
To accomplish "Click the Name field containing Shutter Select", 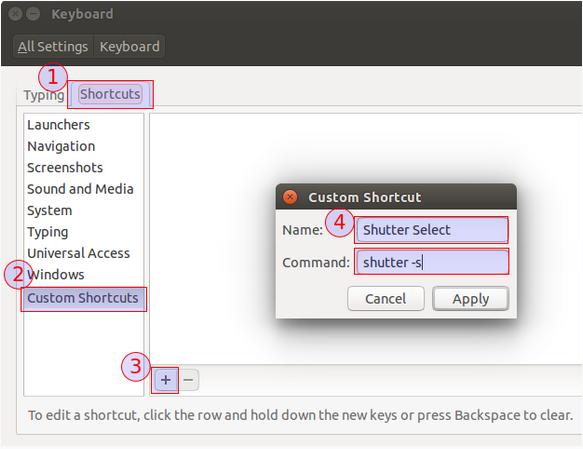I will 431,230.
